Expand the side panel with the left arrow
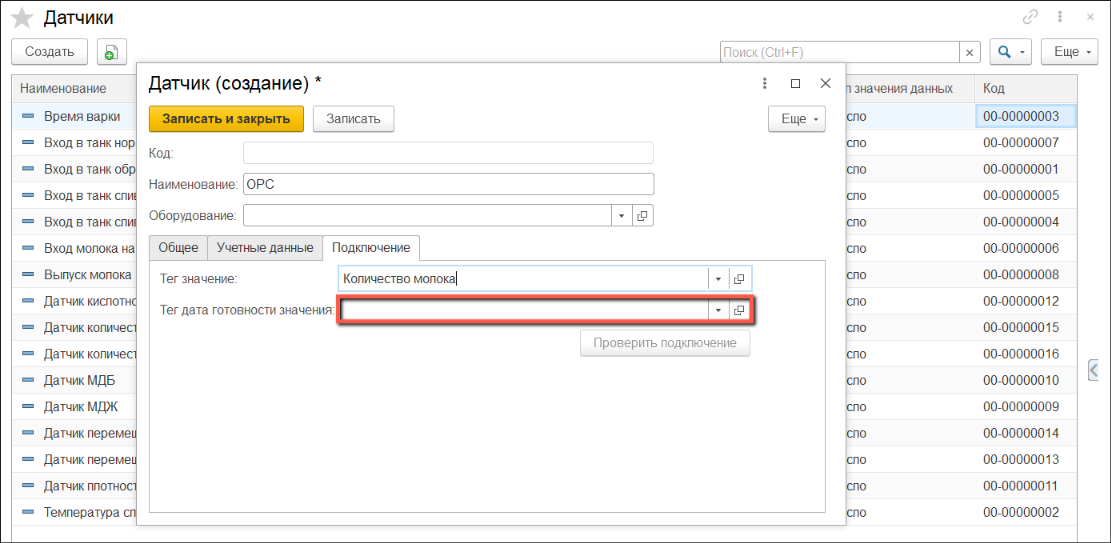 pos(1094,369)
